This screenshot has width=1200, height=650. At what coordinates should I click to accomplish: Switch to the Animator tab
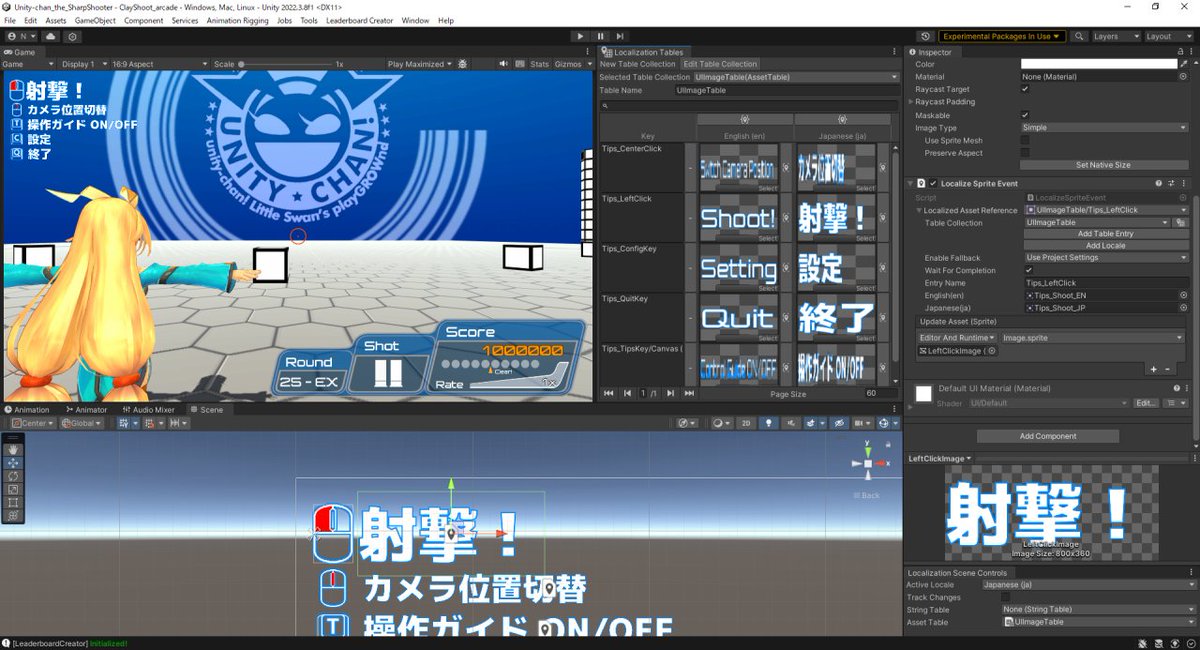point(86,410)
